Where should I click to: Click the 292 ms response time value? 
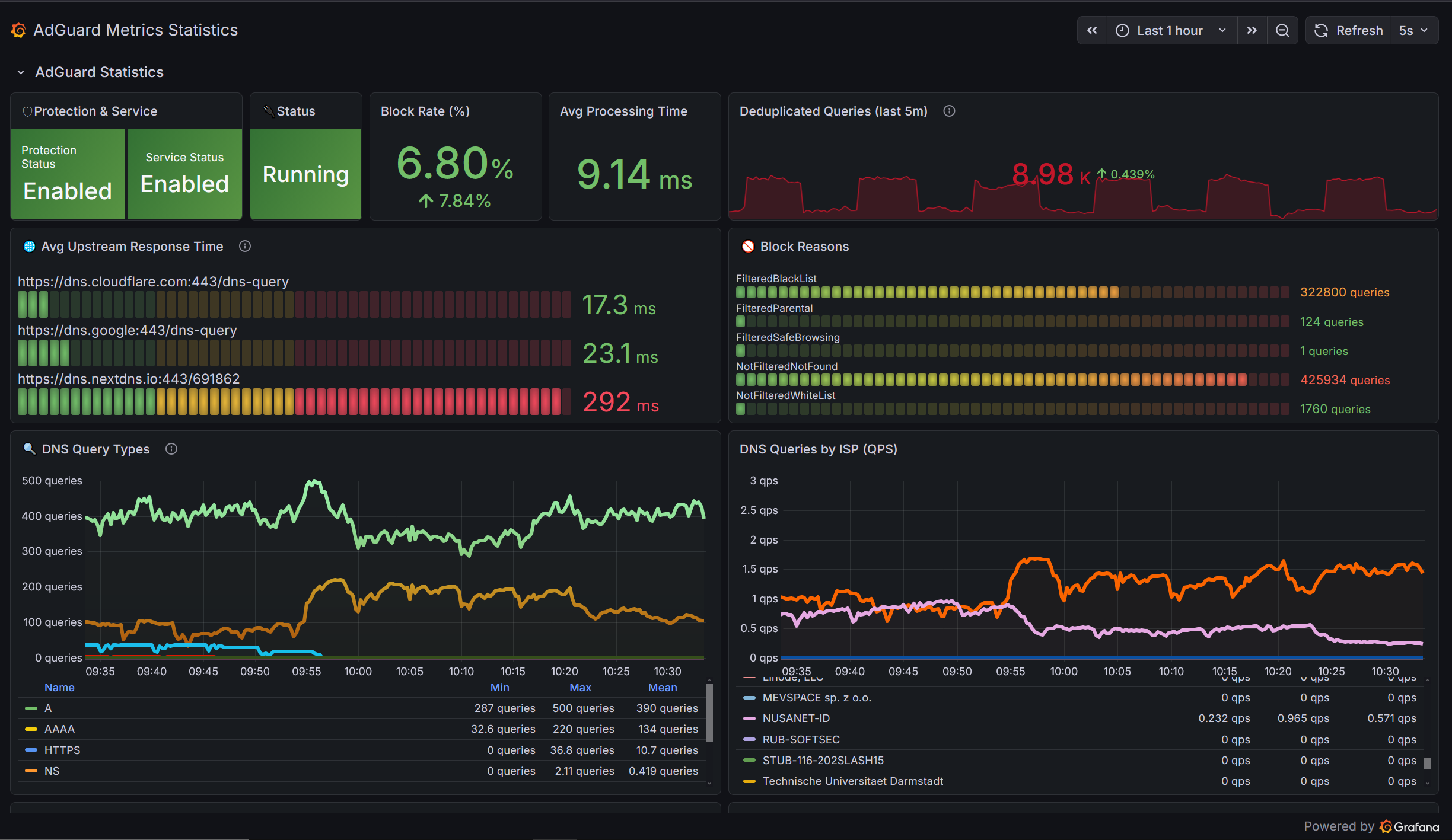click(x=620, y=403)
